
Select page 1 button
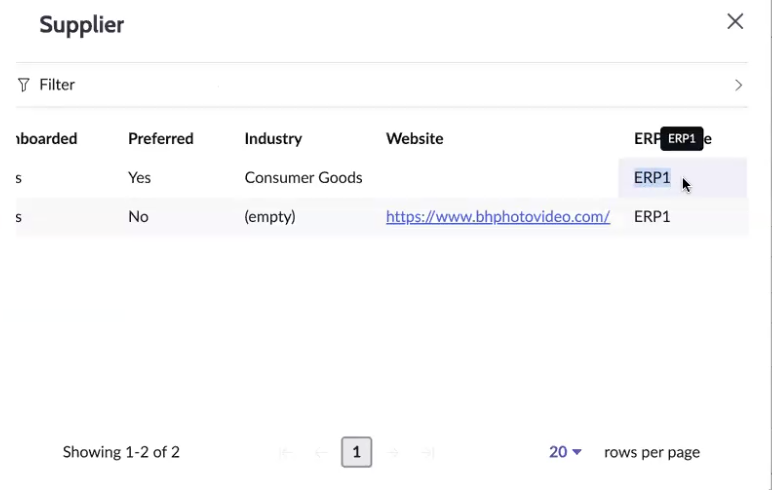[356, 452]
